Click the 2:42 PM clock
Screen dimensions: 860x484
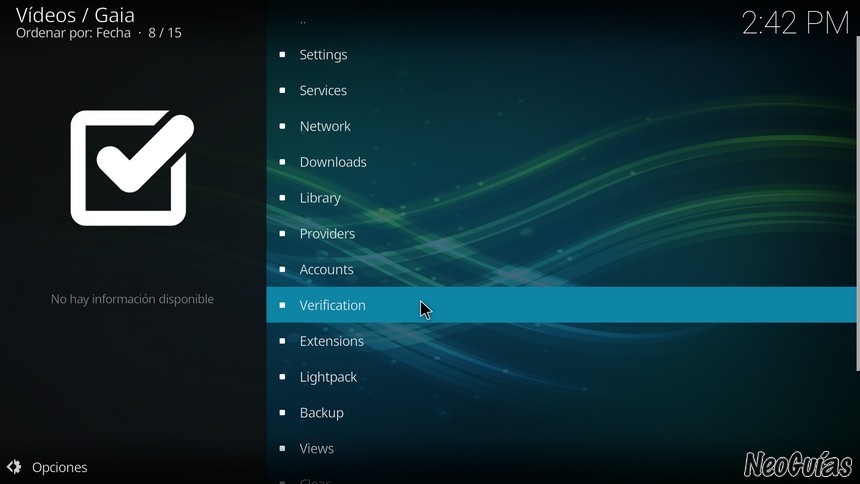795,23
